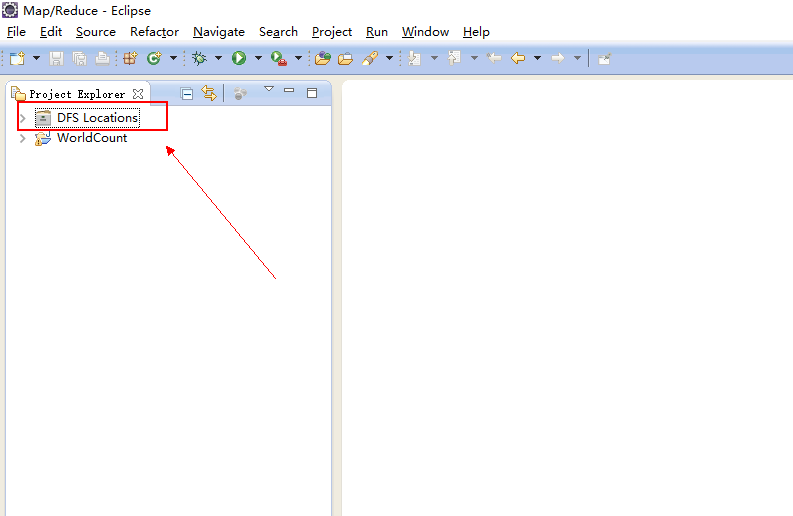Open the External Tools dropdown arrow

point(298,58)
